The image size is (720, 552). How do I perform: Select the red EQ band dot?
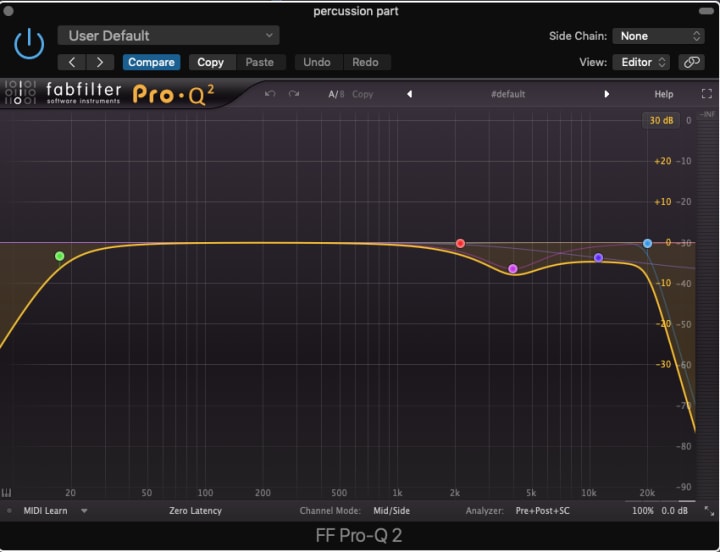(460, 243)
